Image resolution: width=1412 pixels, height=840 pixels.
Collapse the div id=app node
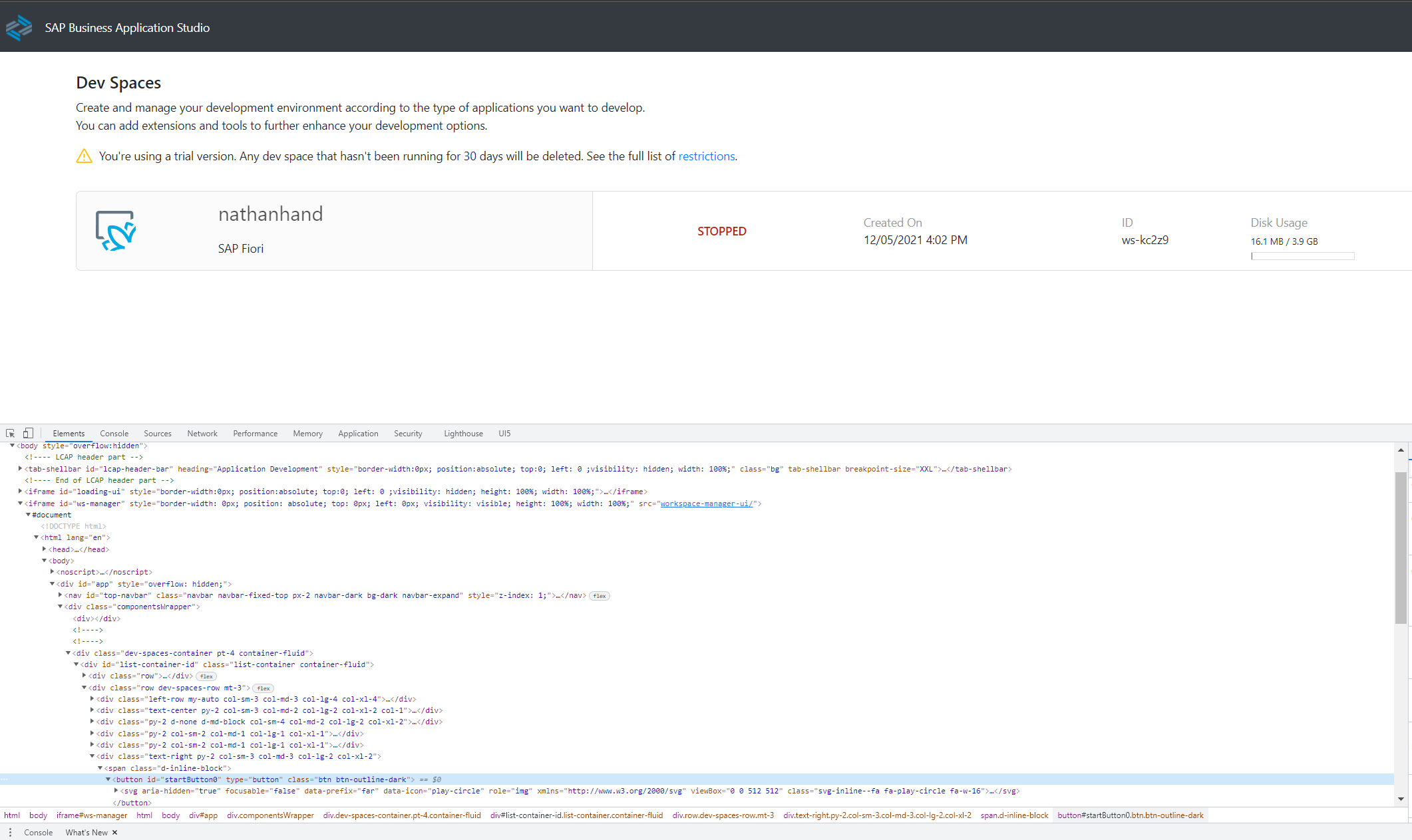pos(52,584)
